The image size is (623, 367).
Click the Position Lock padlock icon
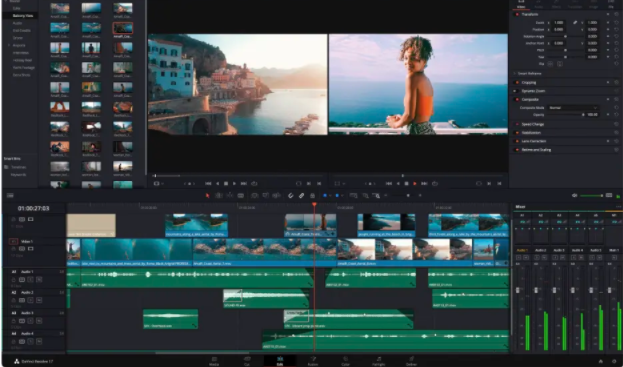point(312,195)
